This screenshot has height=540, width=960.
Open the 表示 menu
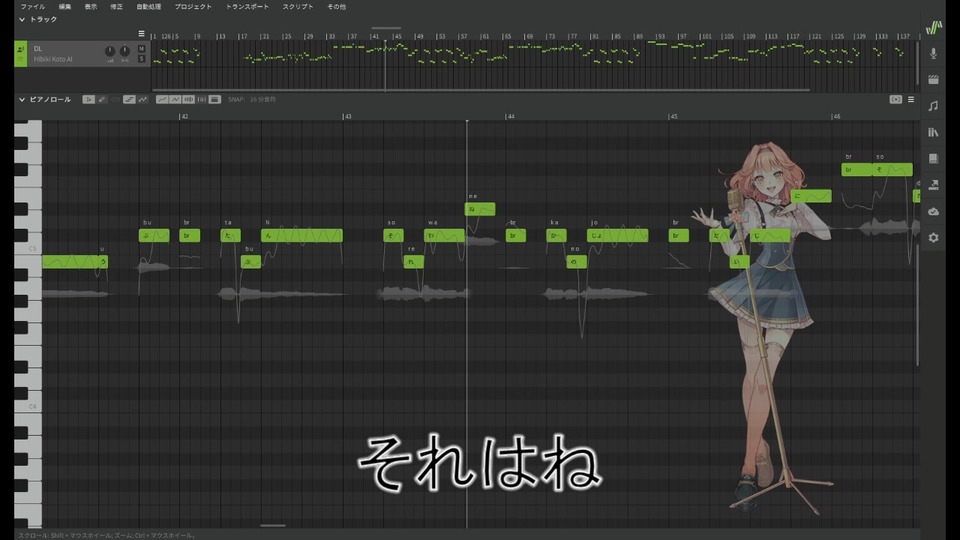91,7
